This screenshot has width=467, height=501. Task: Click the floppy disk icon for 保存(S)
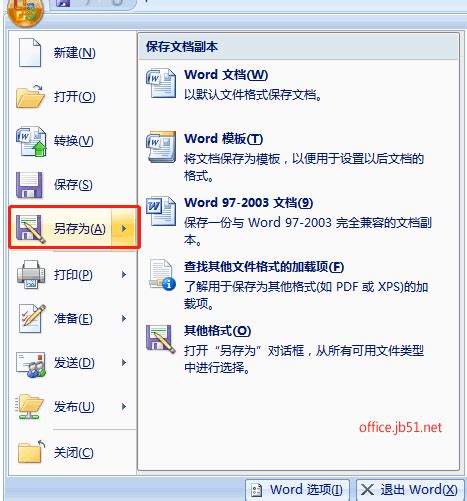[x=29, y=185]
